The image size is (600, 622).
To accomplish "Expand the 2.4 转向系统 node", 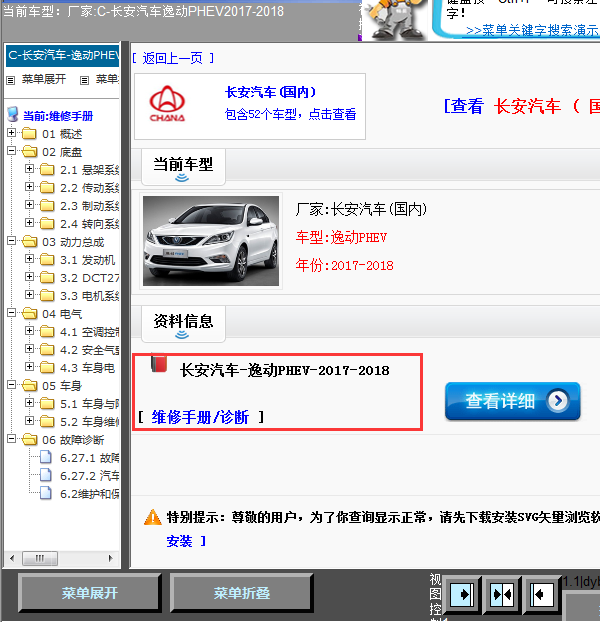I will [x=29, y=223].
